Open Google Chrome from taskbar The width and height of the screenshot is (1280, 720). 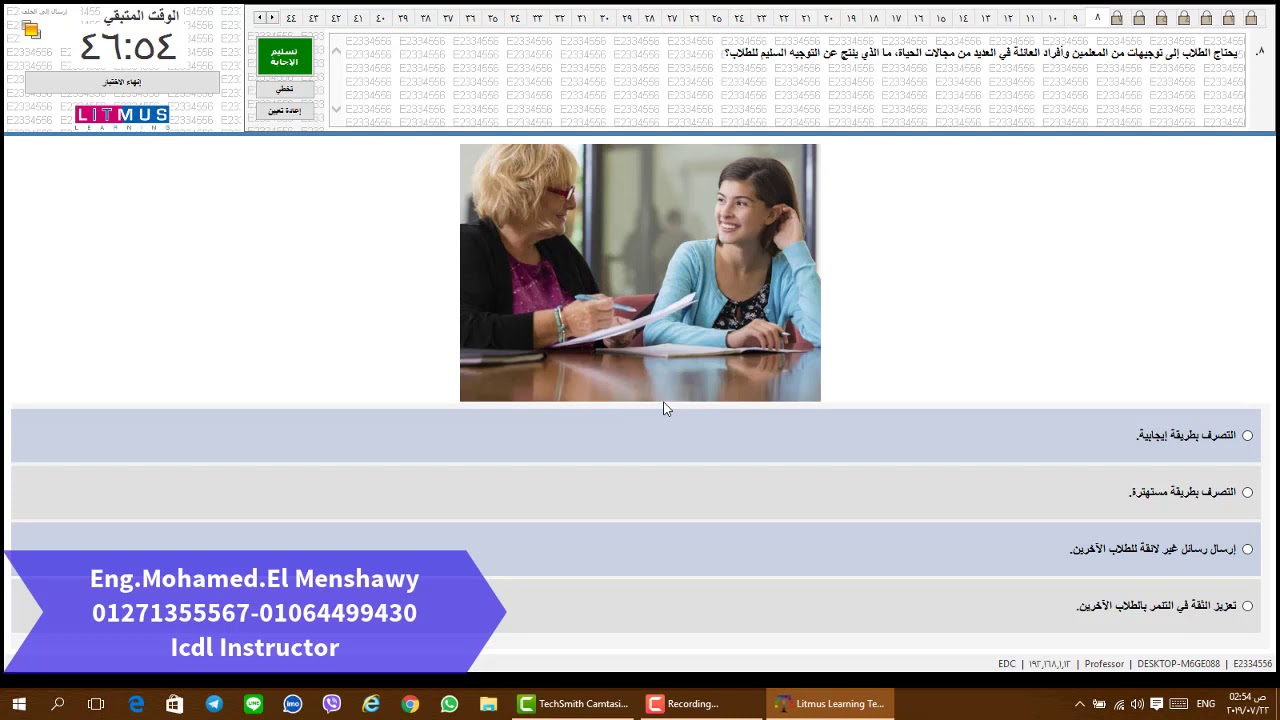[410, 704]
